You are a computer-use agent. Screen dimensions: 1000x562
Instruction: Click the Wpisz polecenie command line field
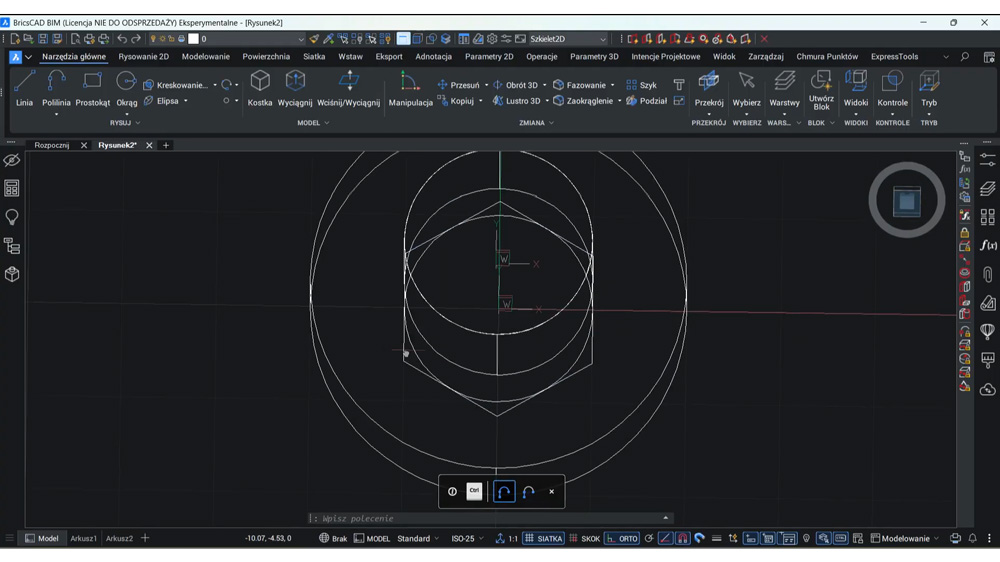point(490,518)
